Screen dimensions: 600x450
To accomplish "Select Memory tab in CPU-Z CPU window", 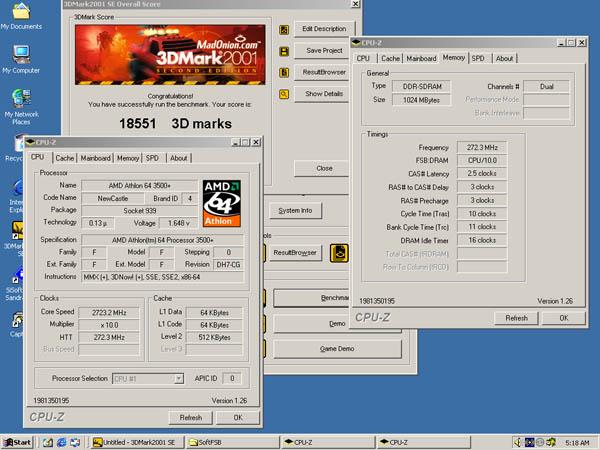I will pyautogui.click(x=128, y=158).
